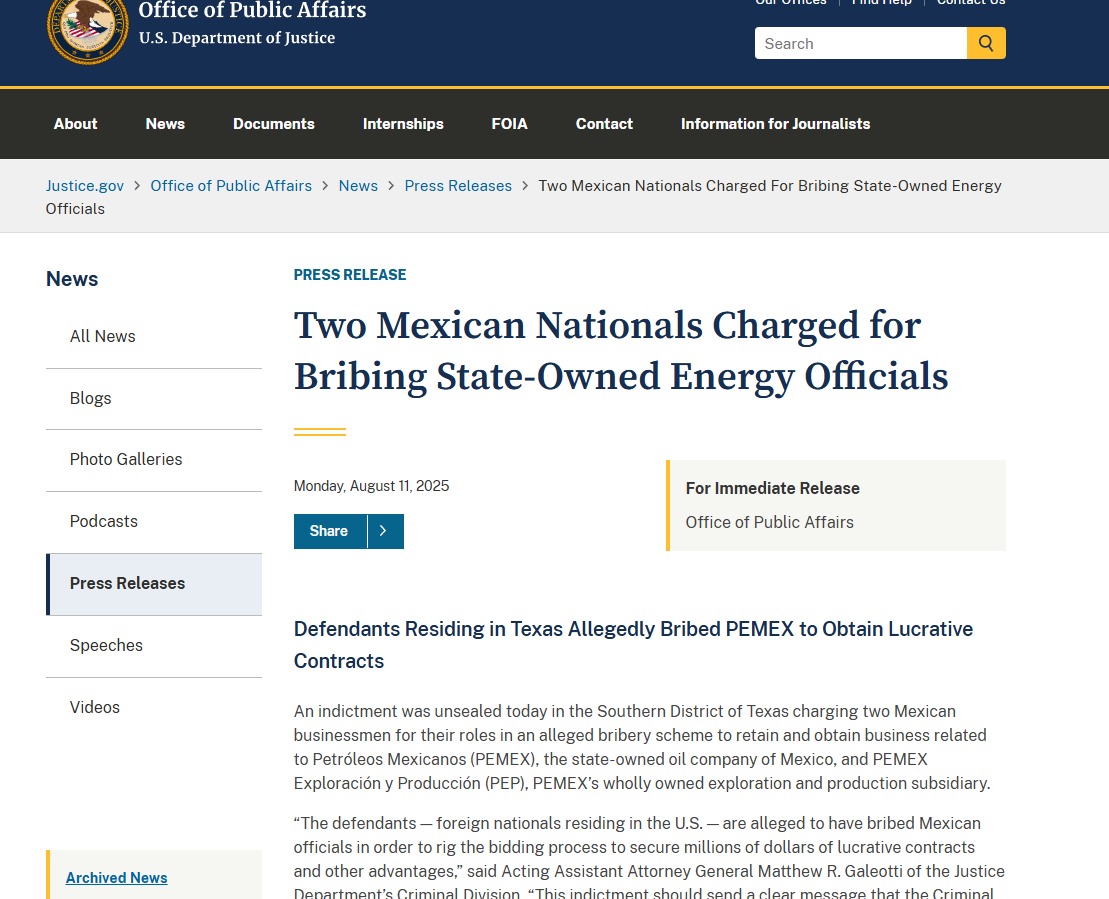Click the Share button
The height and width of the screenshot is (899, 1109).
329,531
